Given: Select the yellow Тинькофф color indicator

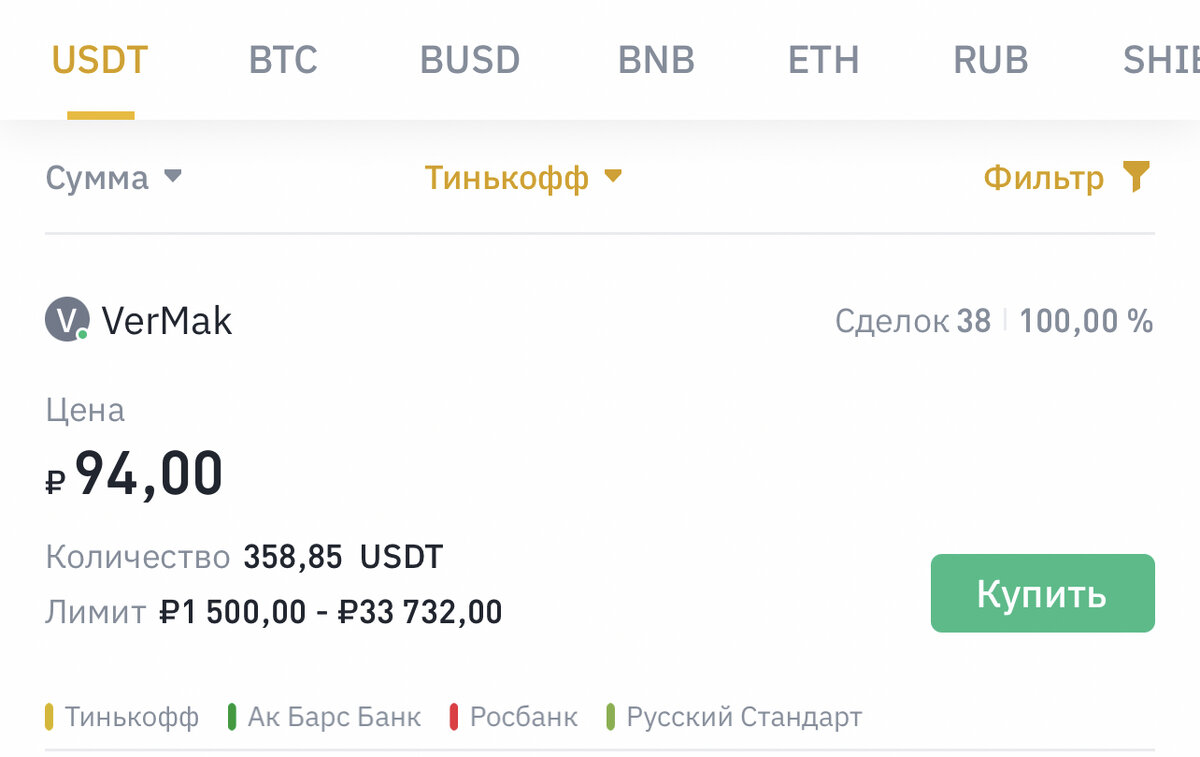Looking at the screenshot, I should [x=50, y=716].
